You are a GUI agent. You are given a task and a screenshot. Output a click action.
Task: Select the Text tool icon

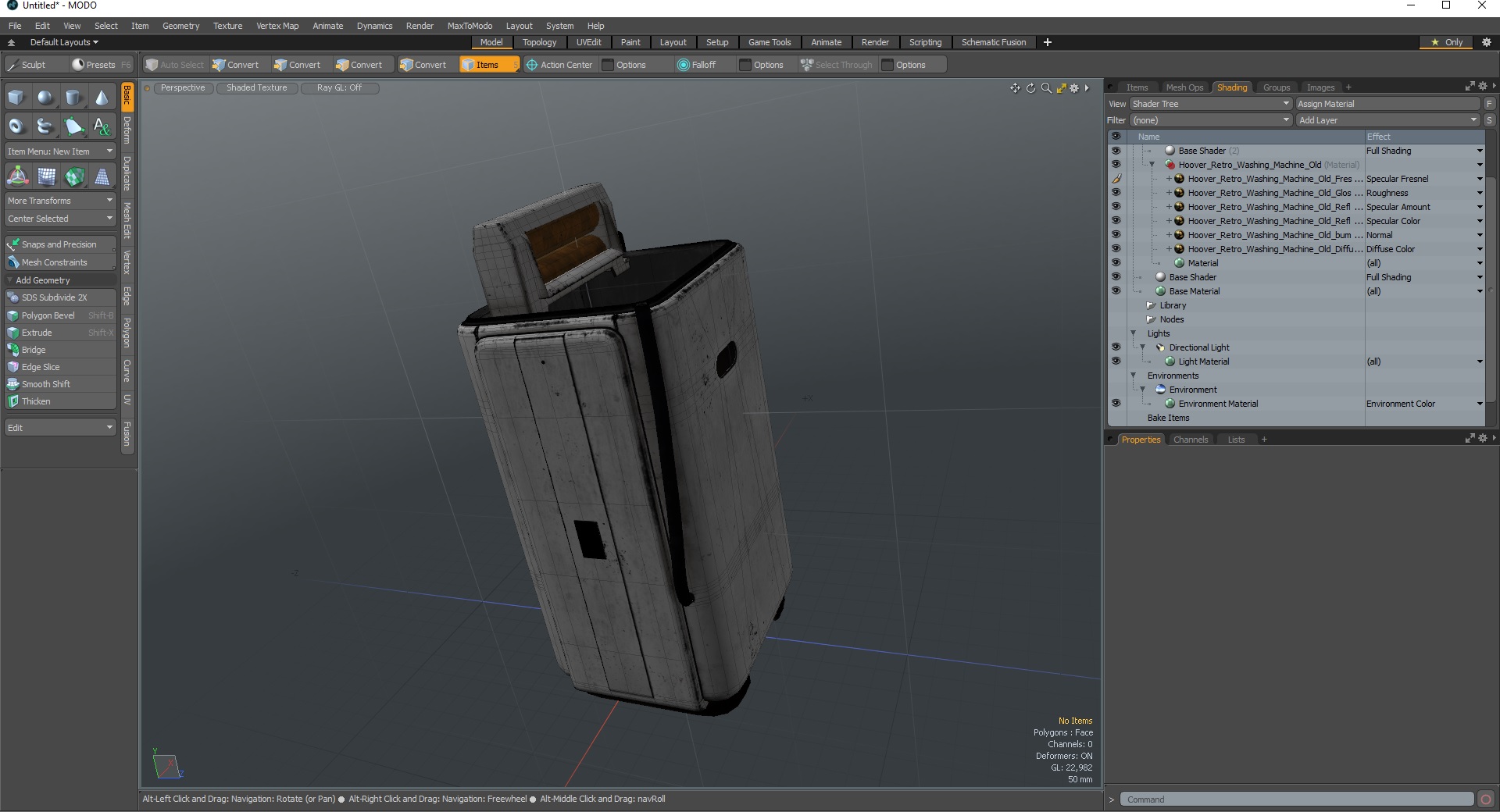click(102, 126)
